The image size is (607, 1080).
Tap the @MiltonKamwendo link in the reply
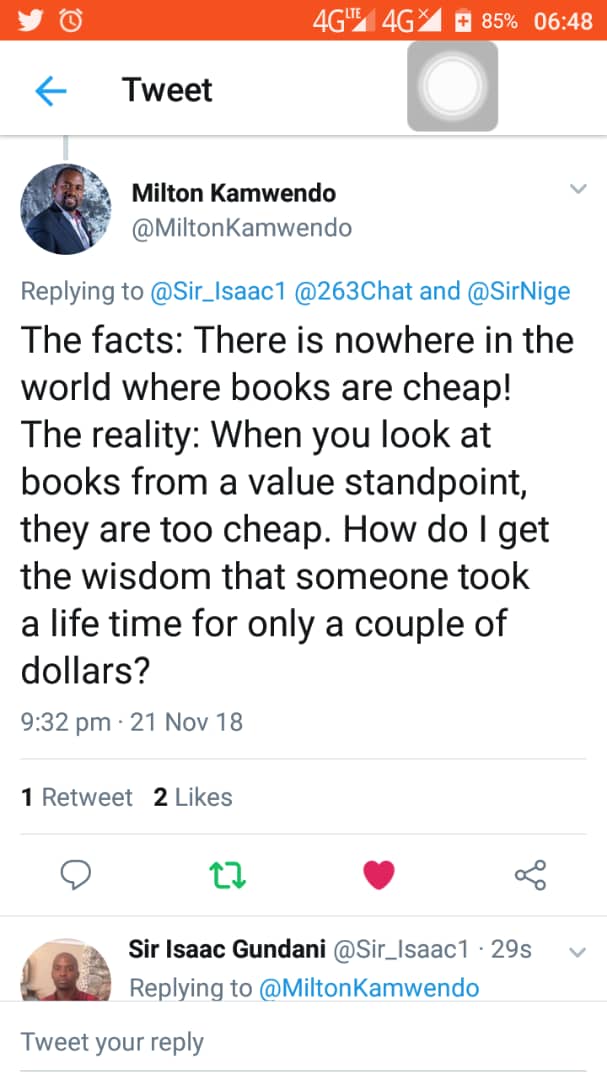pyautogui.click(x=369, y=988)
